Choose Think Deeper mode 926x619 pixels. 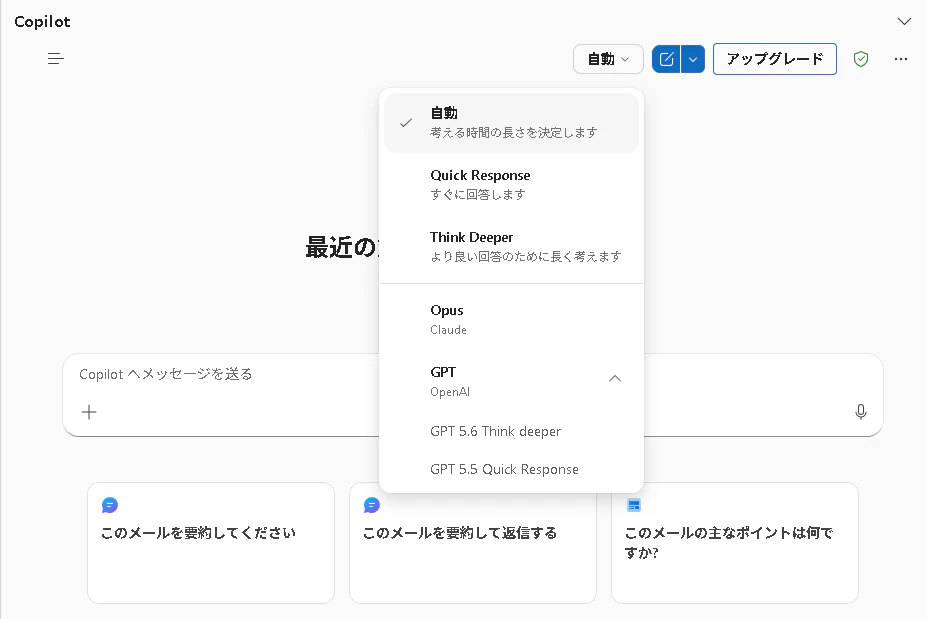point(511,246)
